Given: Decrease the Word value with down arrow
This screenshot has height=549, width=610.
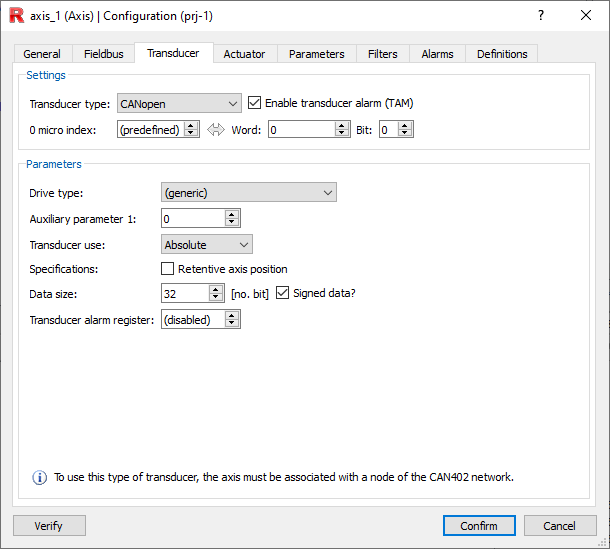Looking at the screenshot, I should (x=342, y=133).
